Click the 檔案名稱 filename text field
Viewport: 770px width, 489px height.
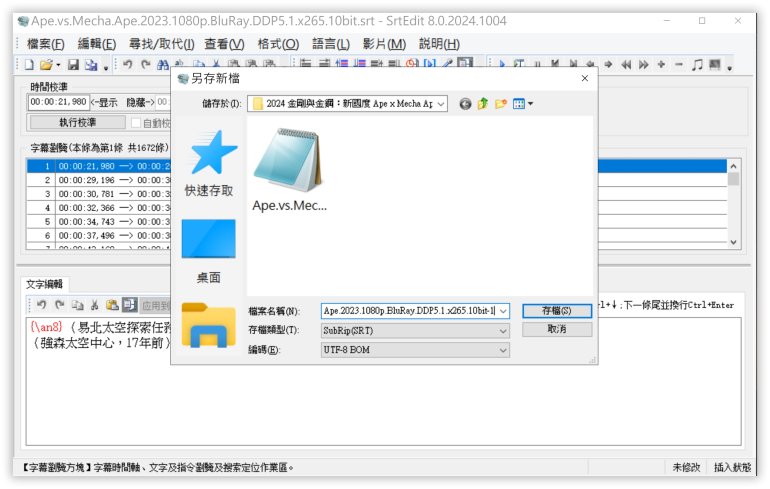(x=408, y=311)
